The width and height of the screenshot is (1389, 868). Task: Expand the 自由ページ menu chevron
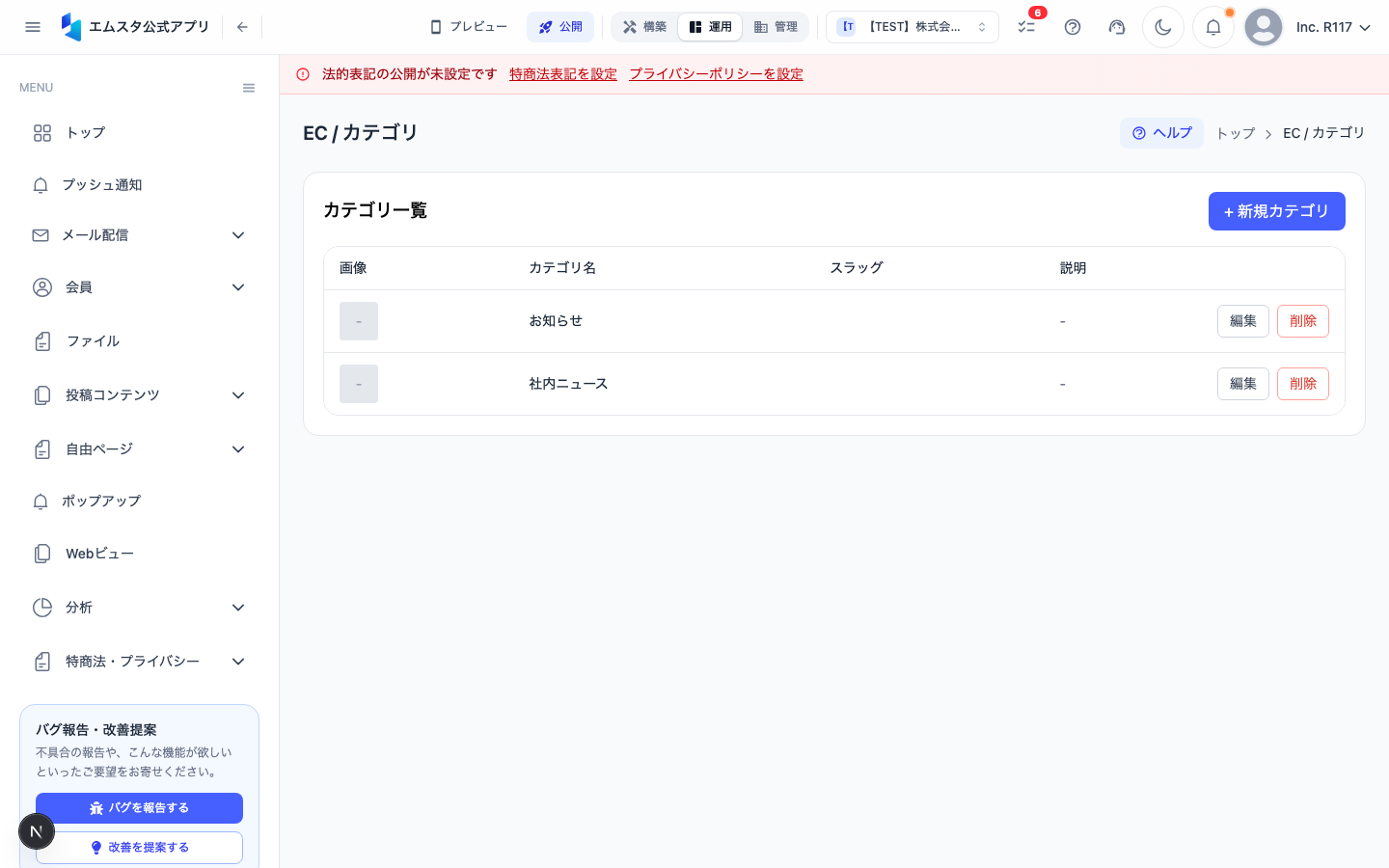[238, 449]
